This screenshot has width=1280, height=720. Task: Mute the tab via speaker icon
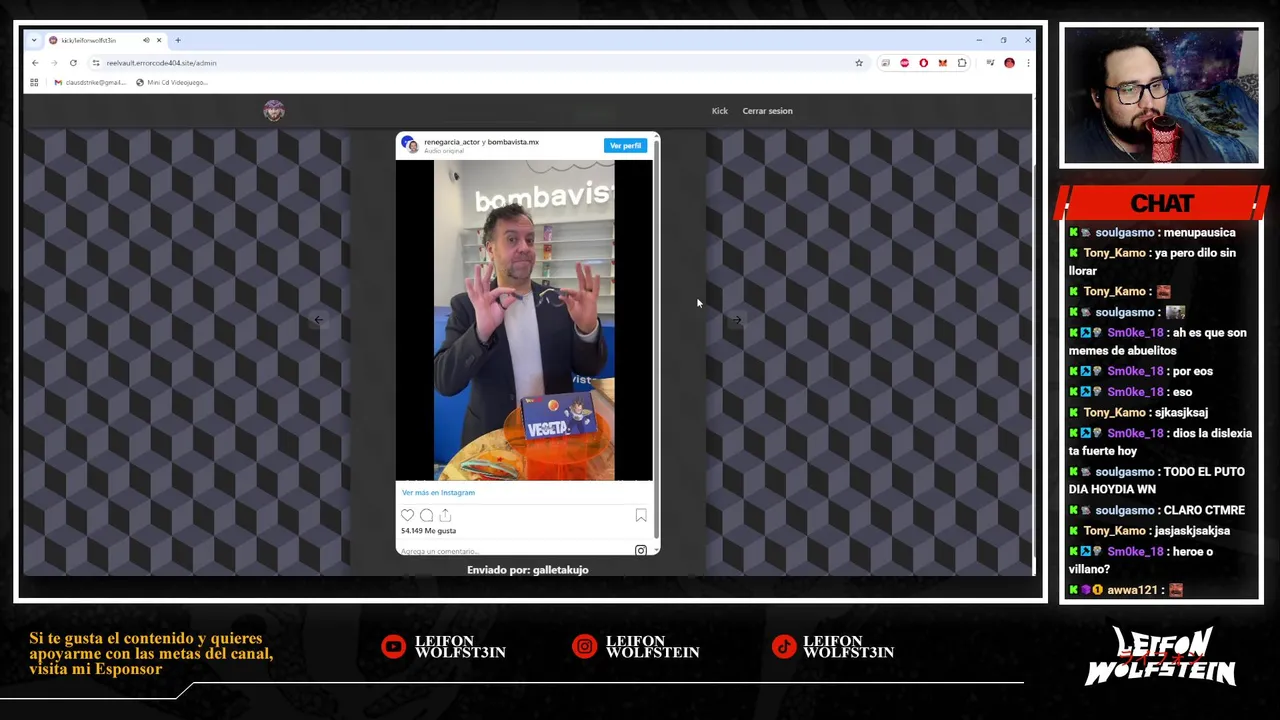tap(146, 40)
